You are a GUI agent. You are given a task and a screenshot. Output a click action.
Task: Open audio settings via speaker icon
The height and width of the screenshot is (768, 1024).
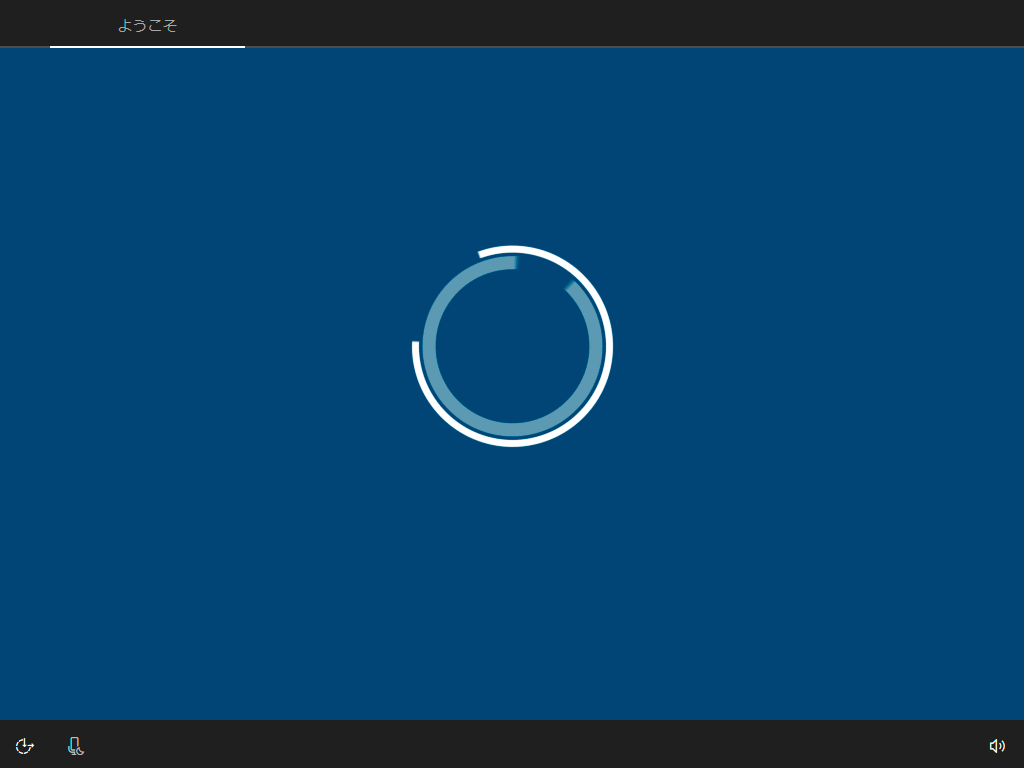pos(996,745)
